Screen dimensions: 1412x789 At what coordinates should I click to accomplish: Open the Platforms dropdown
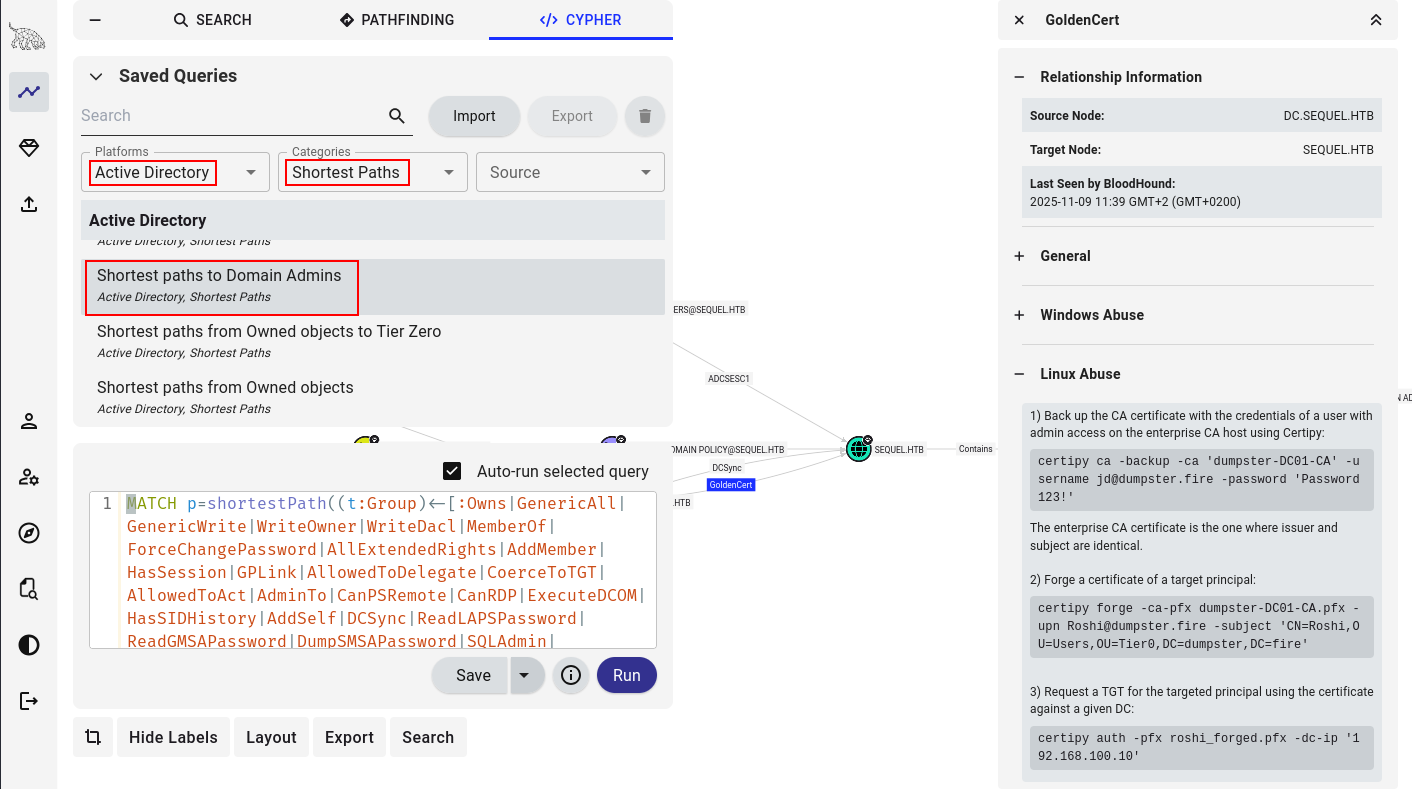click(175, 172)
